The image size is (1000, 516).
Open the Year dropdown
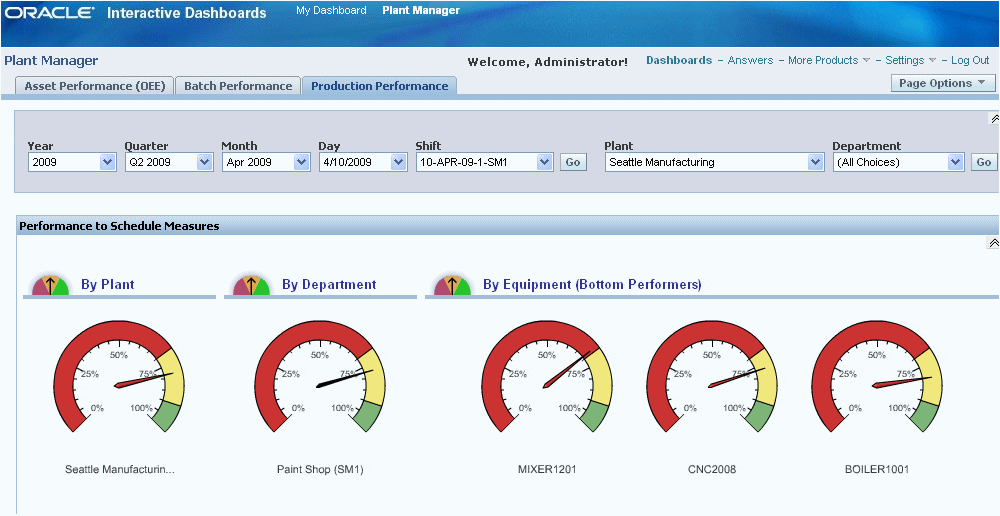click(x=107, y=163)
